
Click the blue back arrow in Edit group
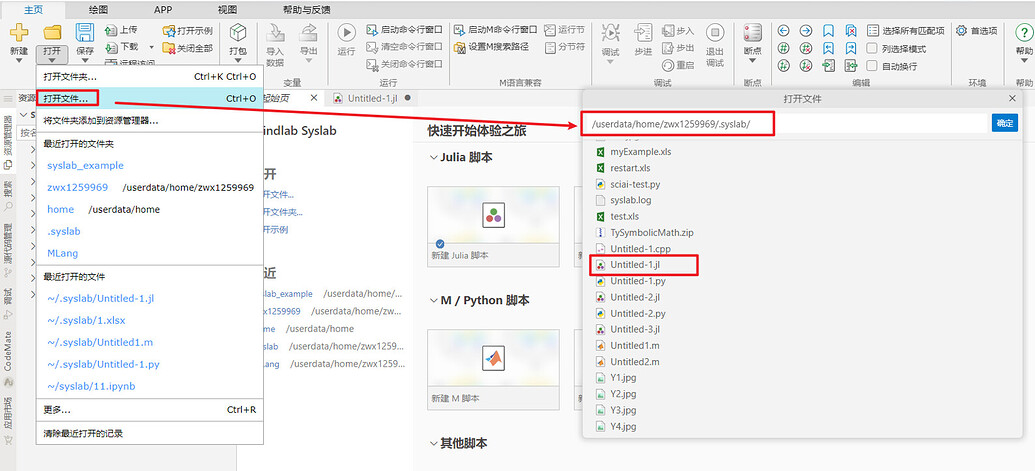(784, 30)
